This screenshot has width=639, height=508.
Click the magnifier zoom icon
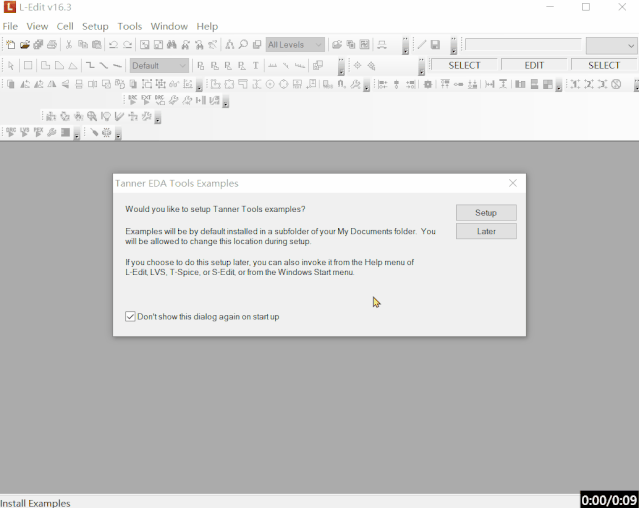pyautogui.click(x=243, y=45)
